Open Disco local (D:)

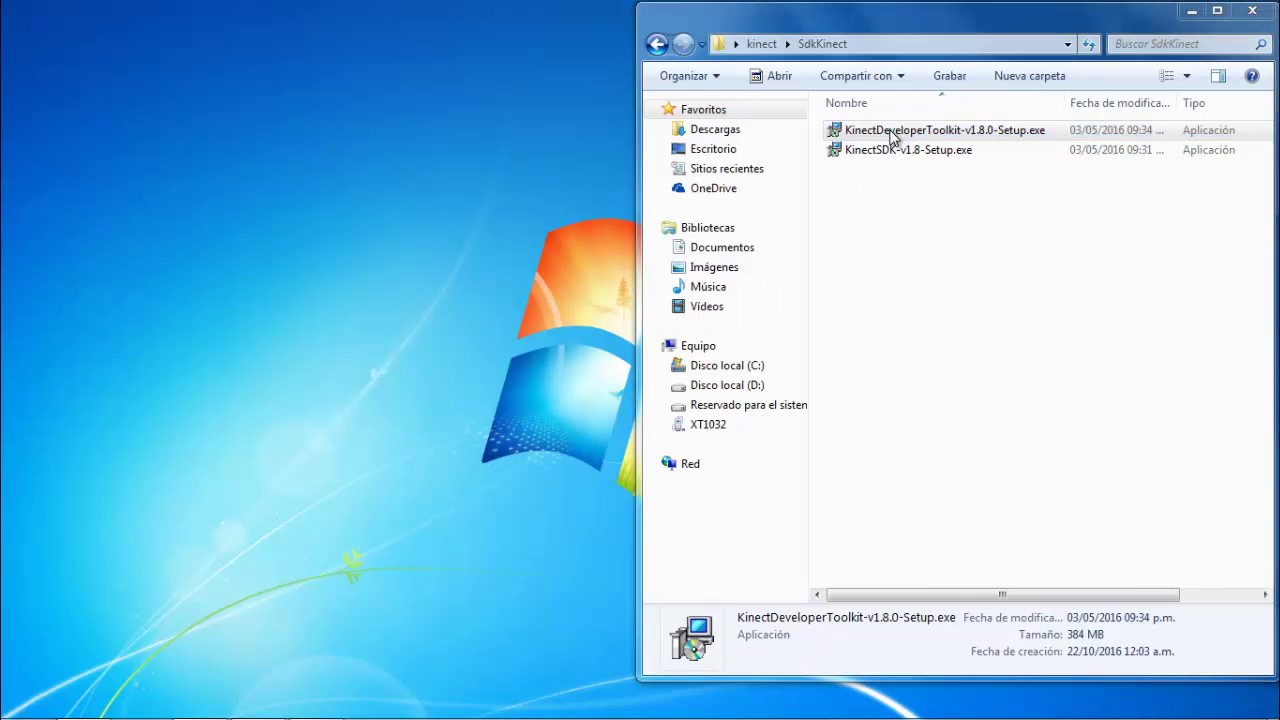(727, 385)
